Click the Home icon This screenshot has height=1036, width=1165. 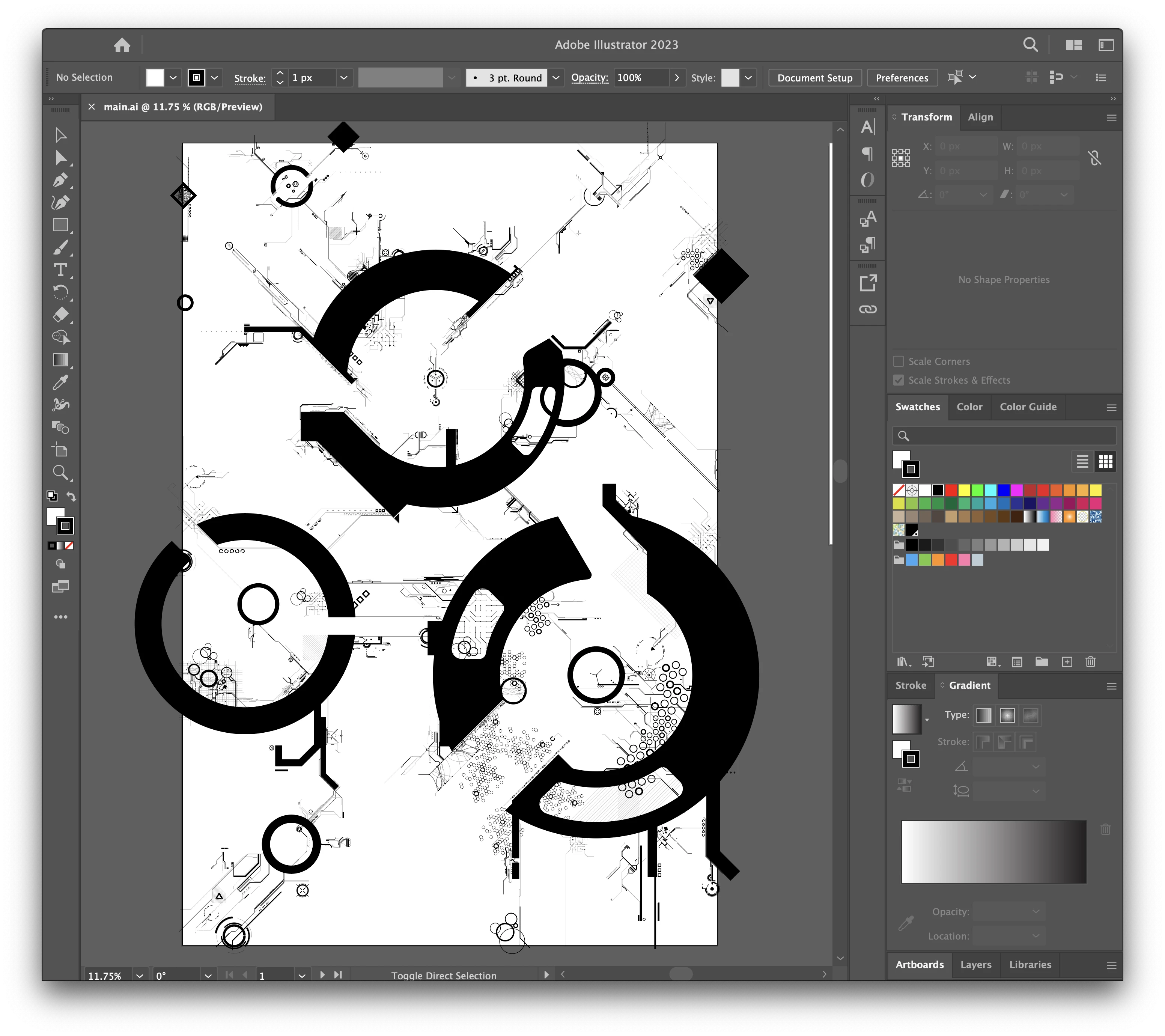point(122,44)
